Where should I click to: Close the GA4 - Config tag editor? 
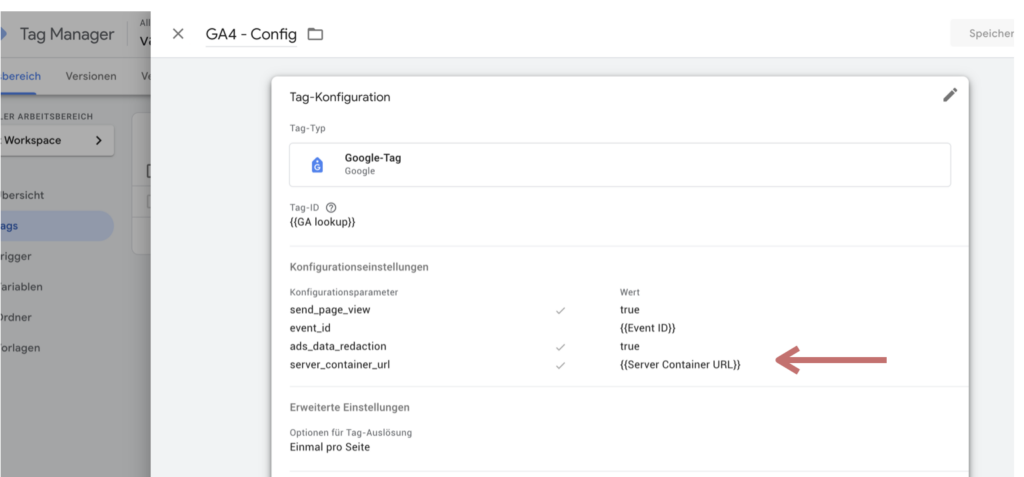[178, 34]
